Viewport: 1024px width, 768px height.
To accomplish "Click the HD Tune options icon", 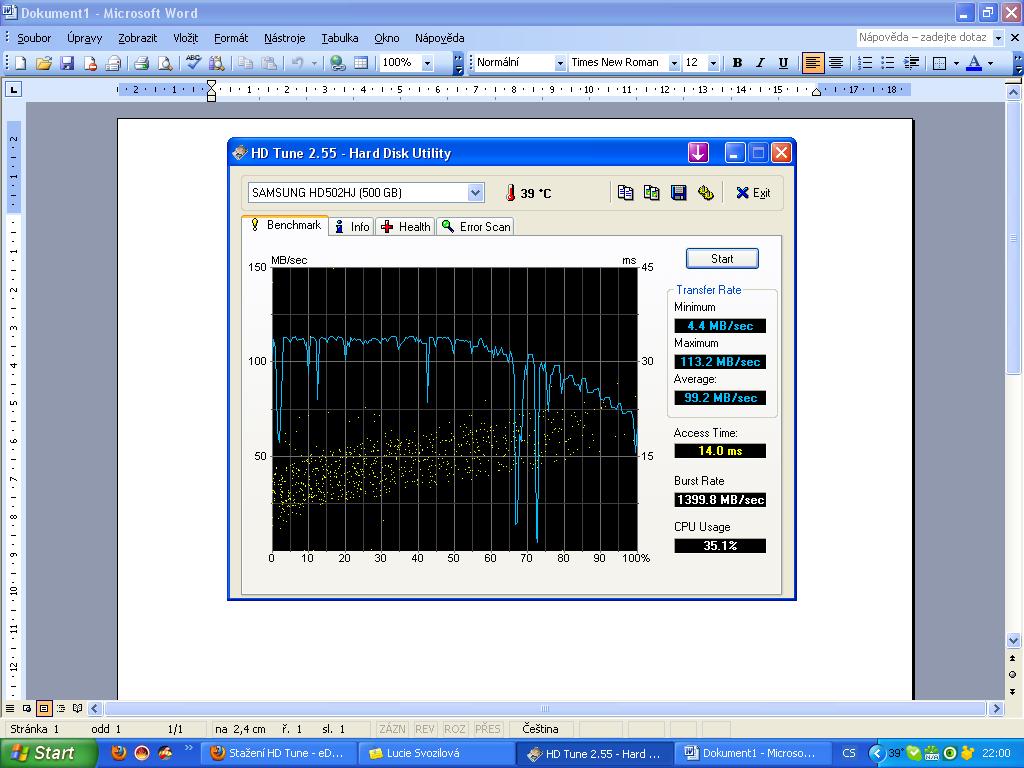I will tap(705, 193).
